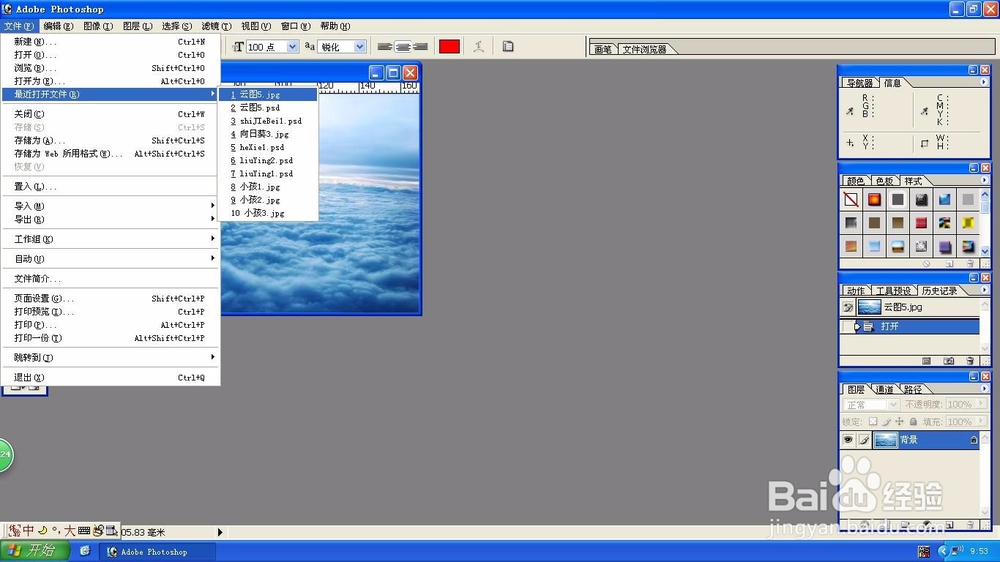This screenshot has height=562, width=1000.
Task: Switch to the 色板 tab
Action: tap(884, 181)
